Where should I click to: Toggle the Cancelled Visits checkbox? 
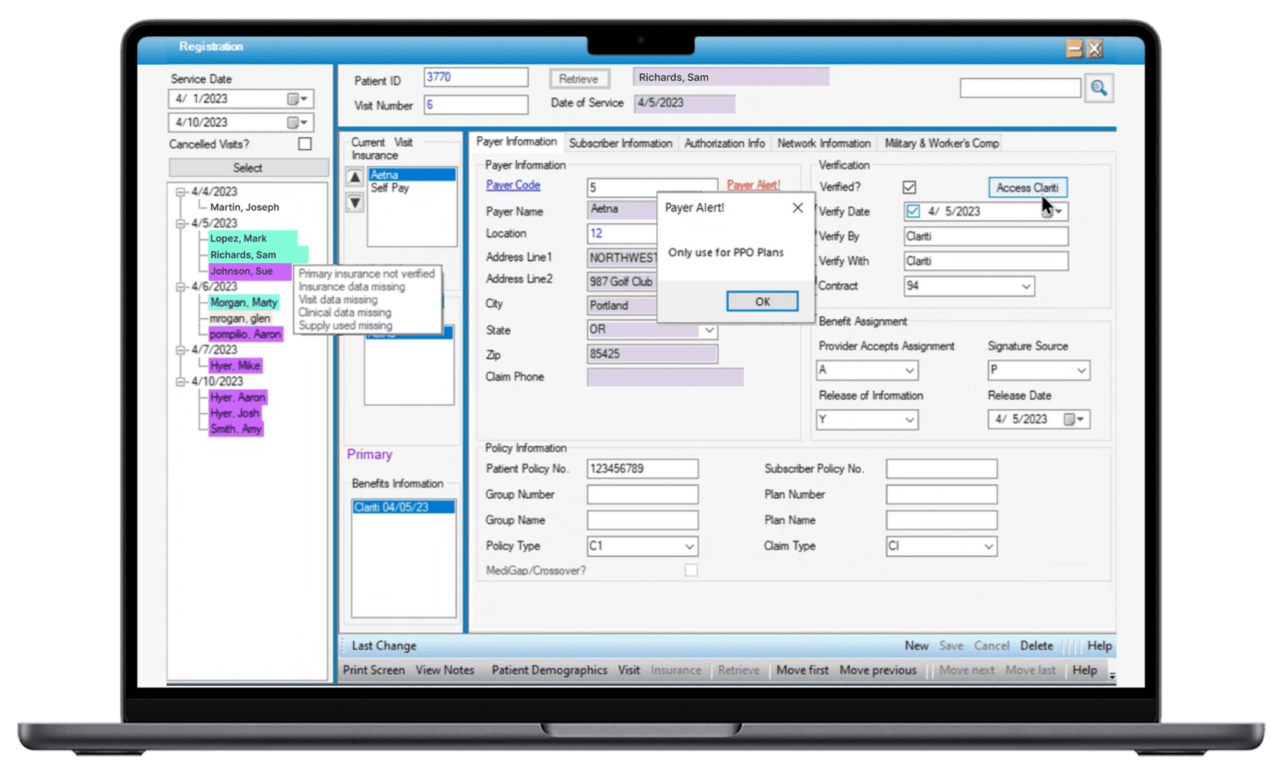[305, 144]
